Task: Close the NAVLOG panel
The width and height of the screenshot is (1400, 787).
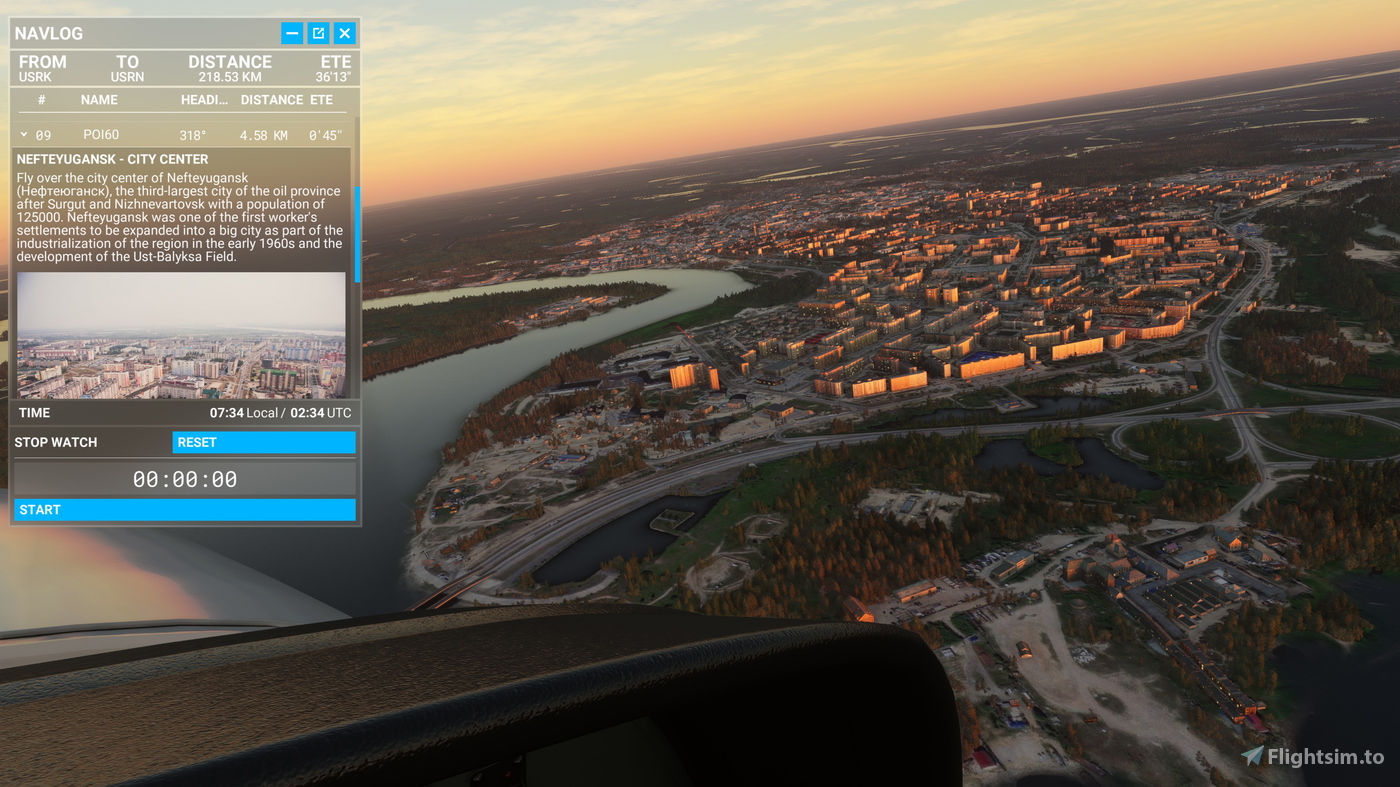Action: [345, 33]
